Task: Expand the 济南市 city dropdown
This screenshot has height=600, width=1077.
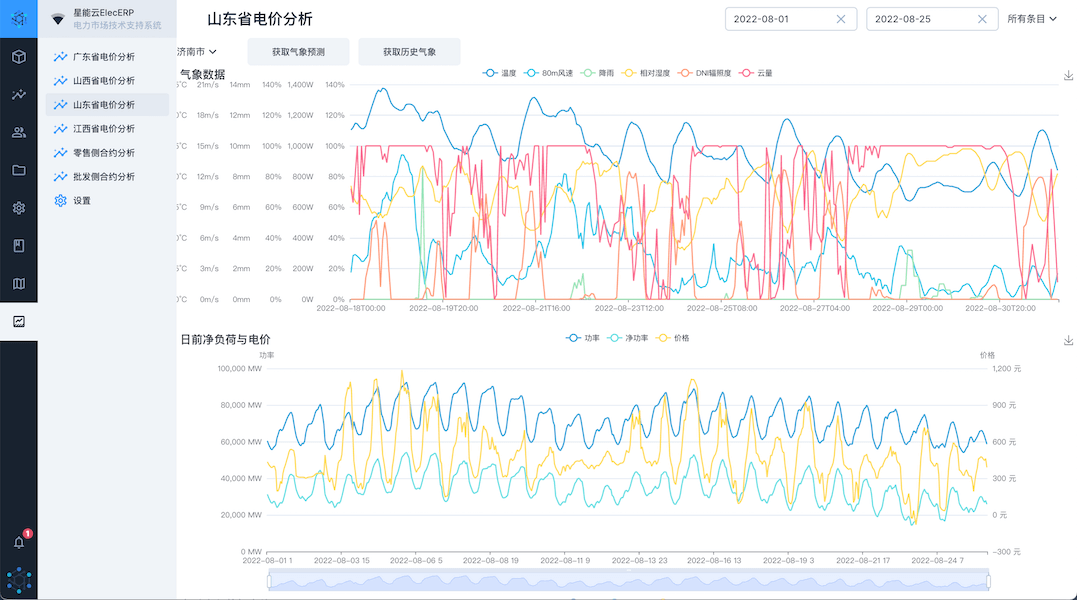Action: (x=196, y=51)
